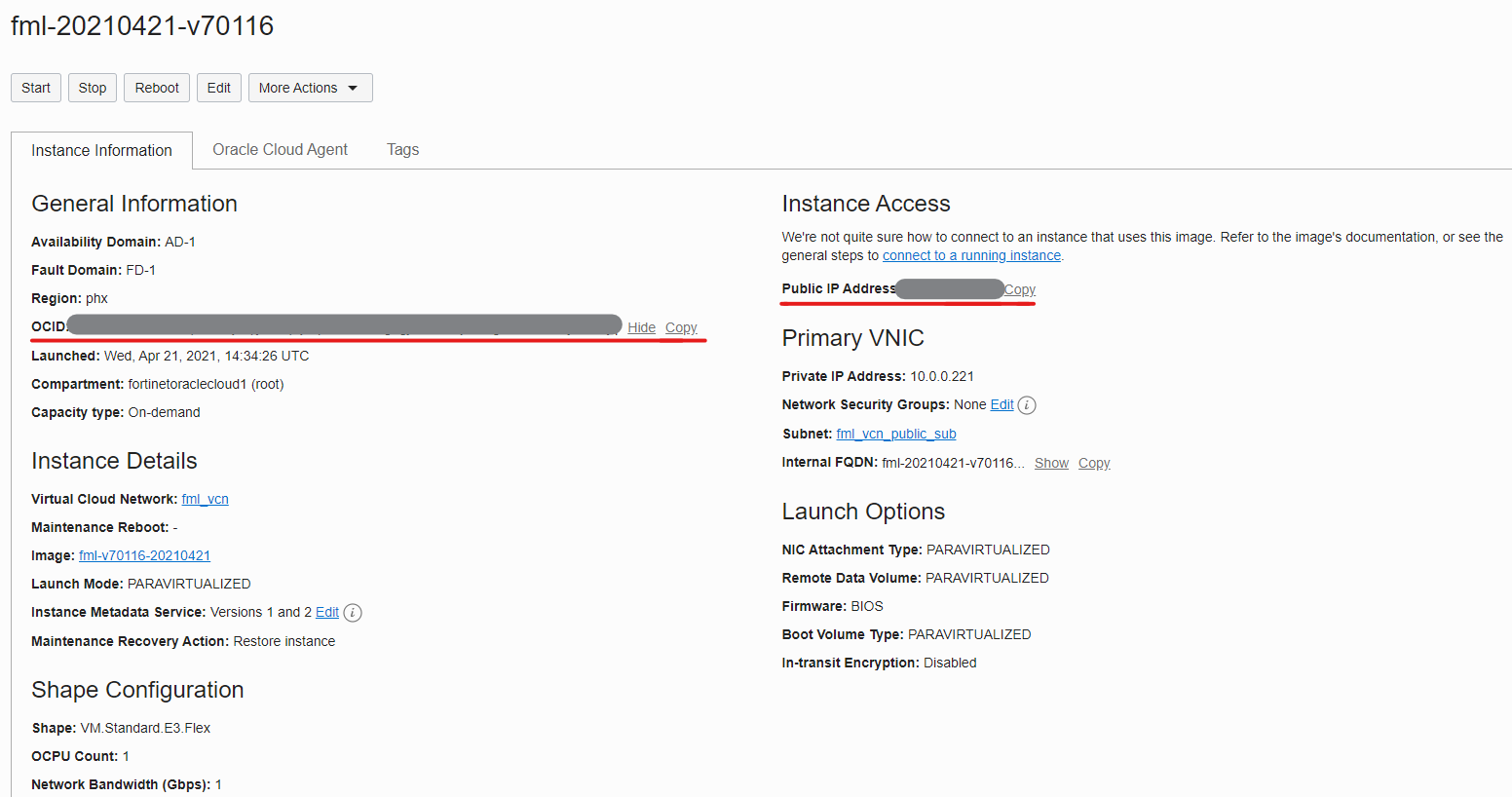
Task: Click info icon next to Network Security Groups
Action: (1027, 405)
